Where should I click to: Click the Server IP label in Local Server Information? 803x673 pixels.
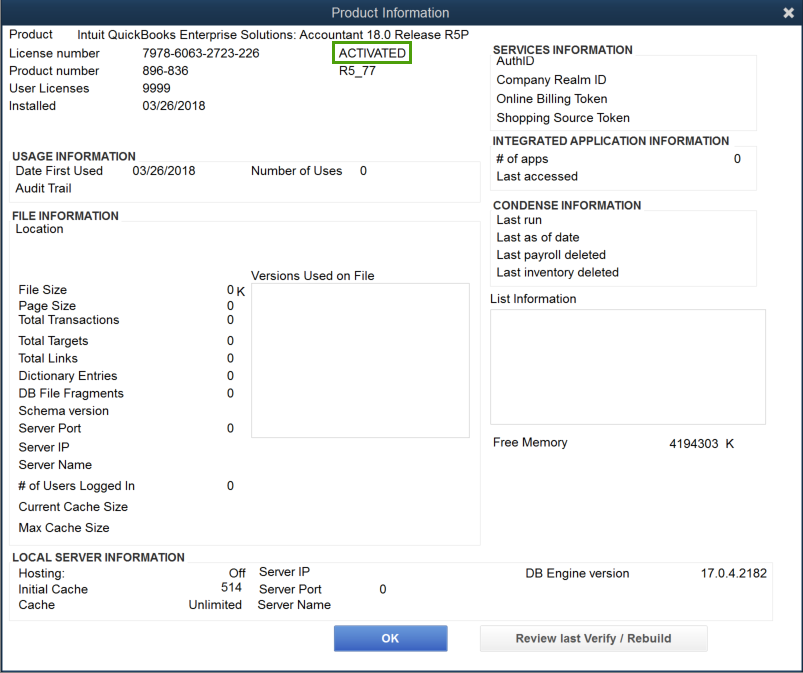point(284,572)
